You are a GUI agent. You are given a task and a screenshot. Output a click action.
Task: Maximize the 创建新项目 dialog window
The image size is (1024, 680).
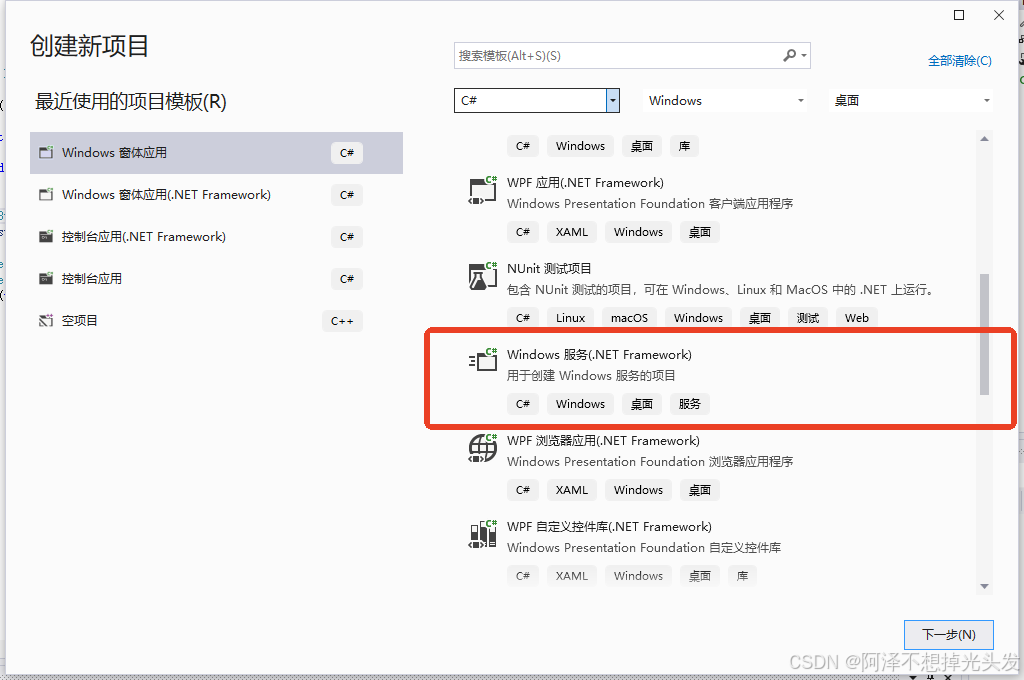click(959, 15)
